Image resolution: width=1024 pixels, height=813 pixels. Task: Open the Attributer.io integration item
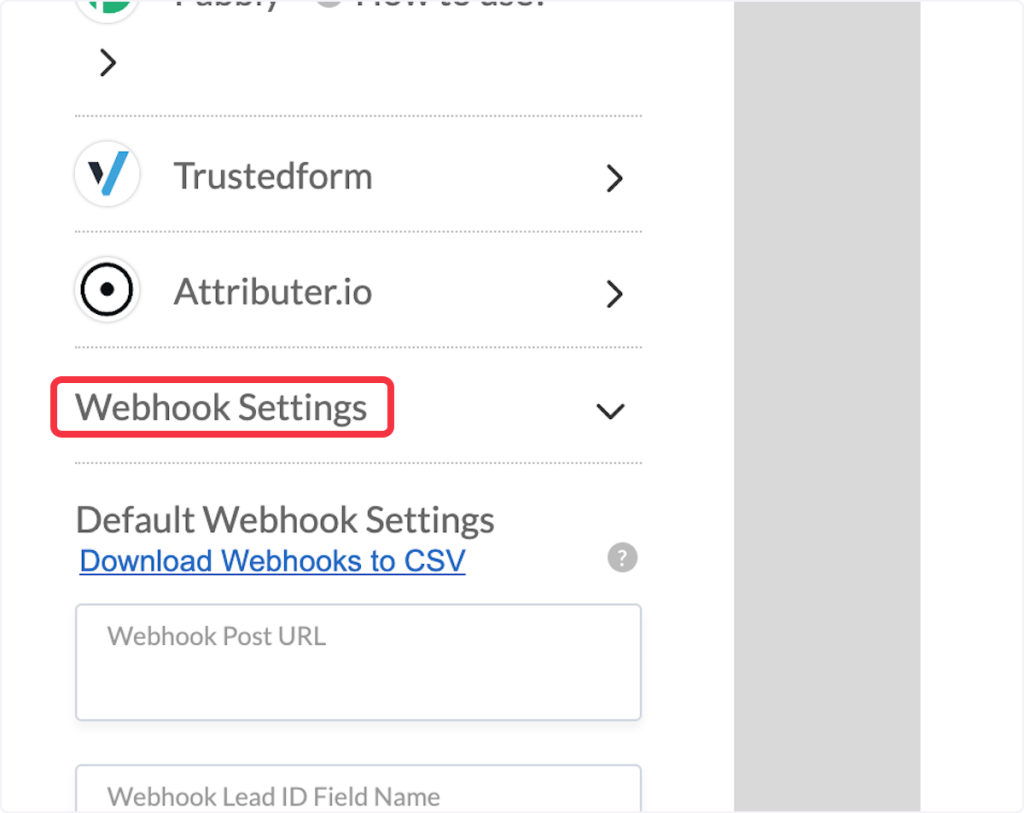[273, 293]
